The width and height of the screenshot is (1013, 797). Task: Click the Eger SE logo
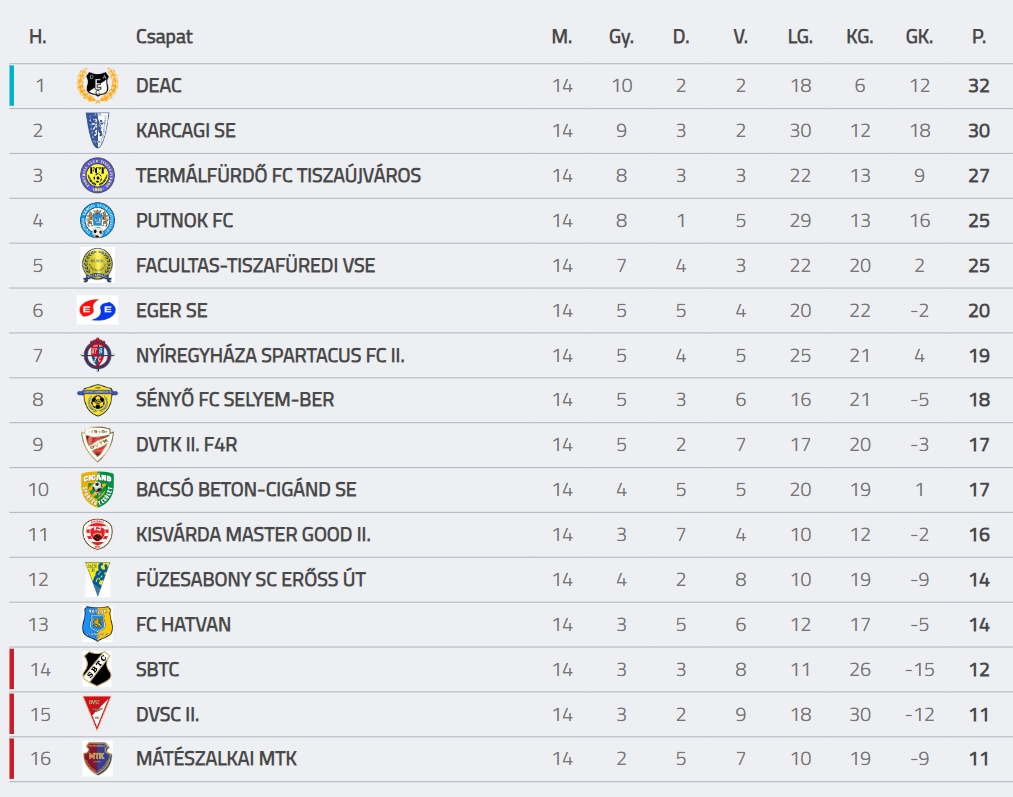98,311
